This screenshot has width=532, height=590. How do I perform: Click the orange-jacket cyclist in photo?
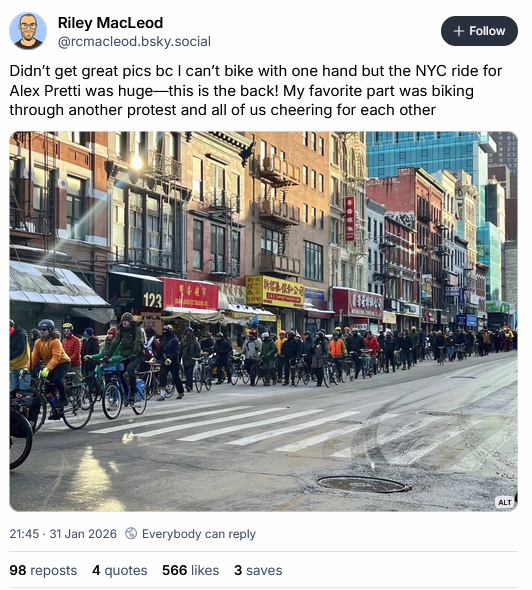[x=51, y=361]
